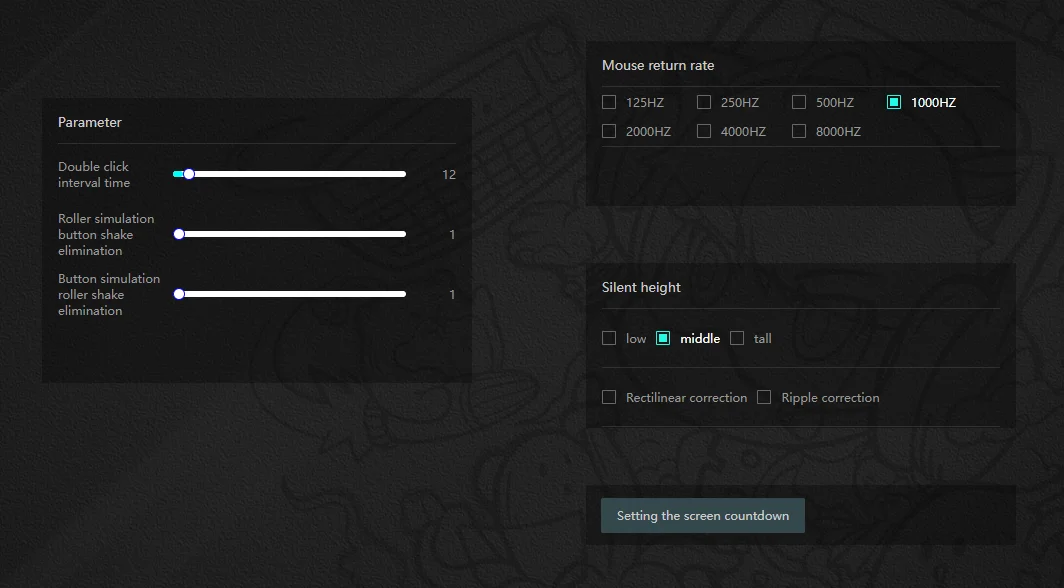The width and height of the screenshot is (1064, 588).
Task: Toggle the 1000HZ return rate checkbox
Action: tap(894, 102)
